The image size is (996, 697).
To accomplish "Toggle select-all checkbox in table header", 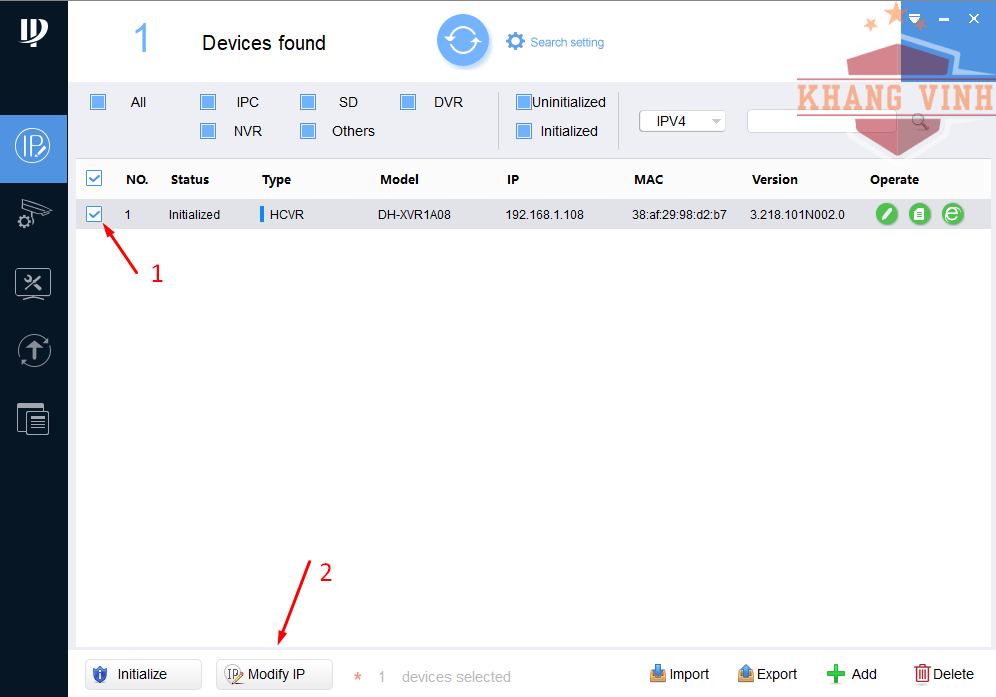I will click(x=94, y=178).
